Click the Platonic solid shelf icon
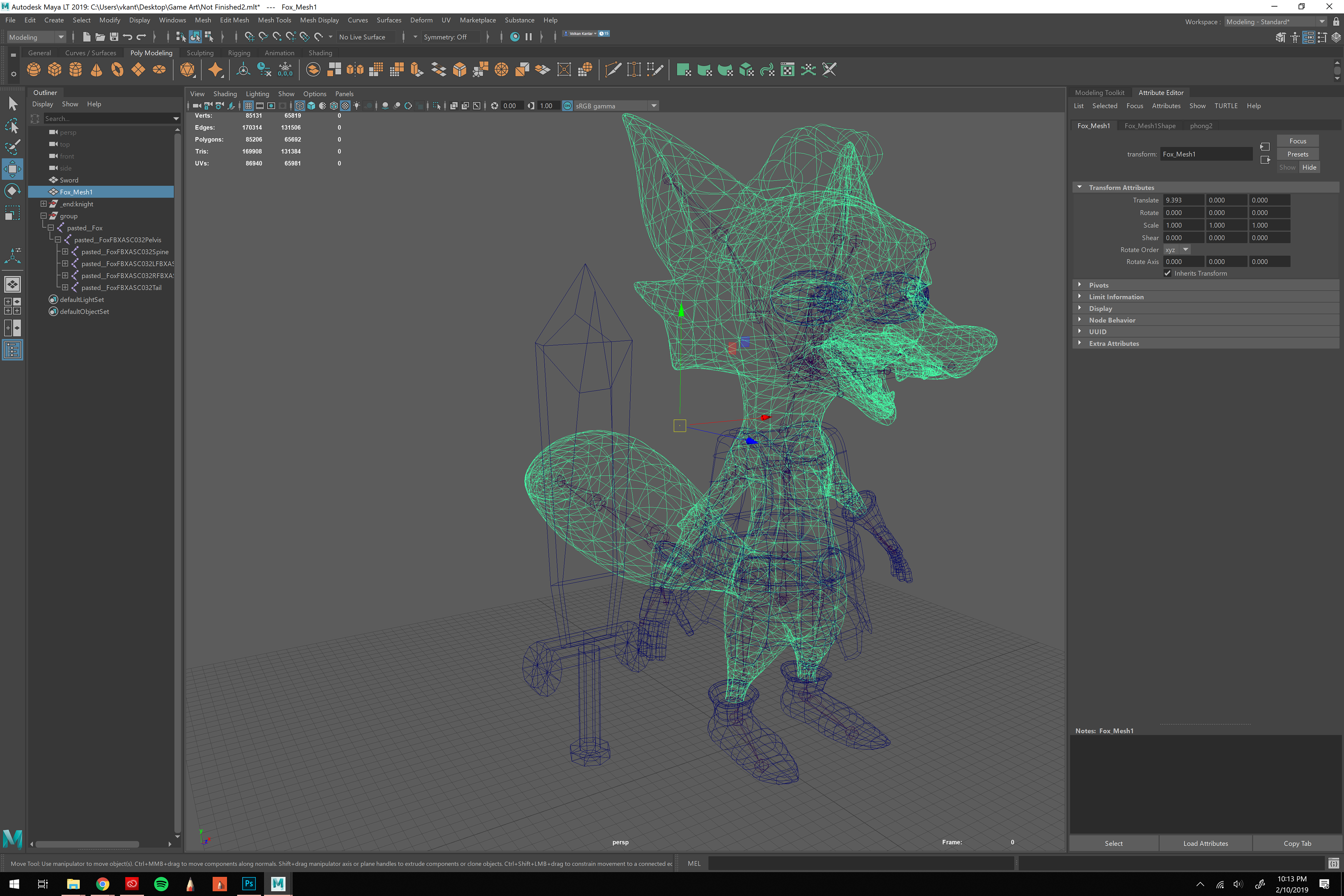This screenshot has height=896, width=1344. (187, 70)
